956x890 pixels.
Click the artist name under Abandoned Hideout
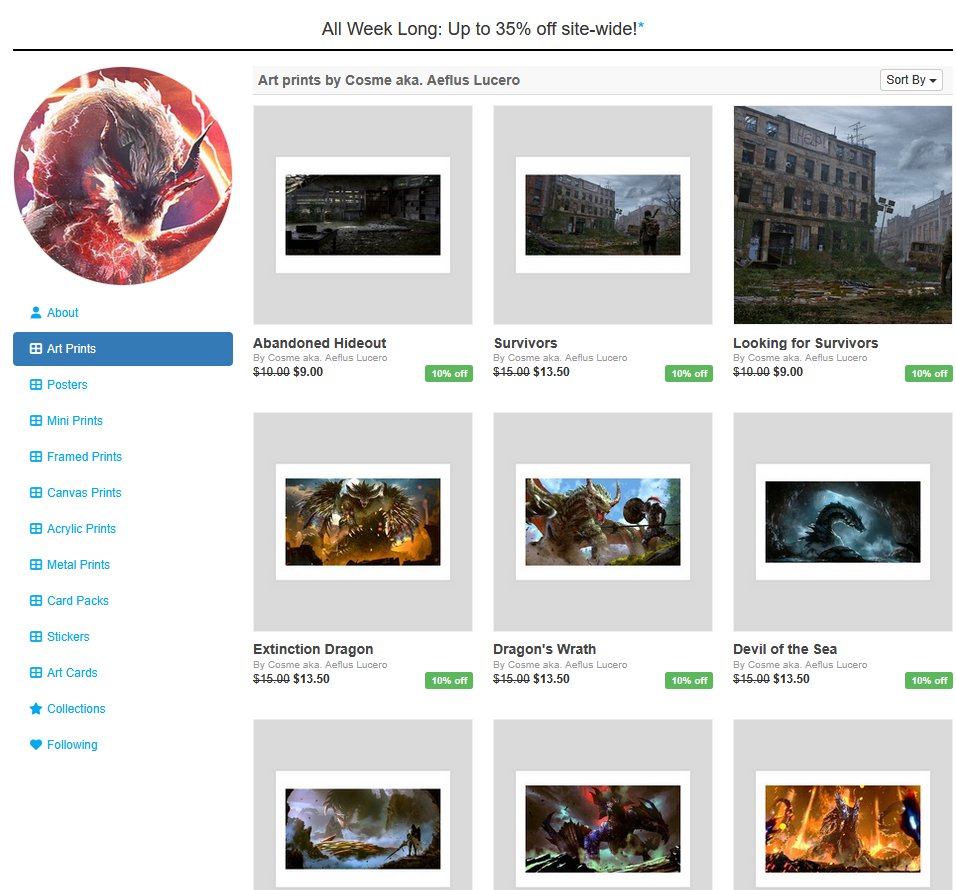pos(327,358)
